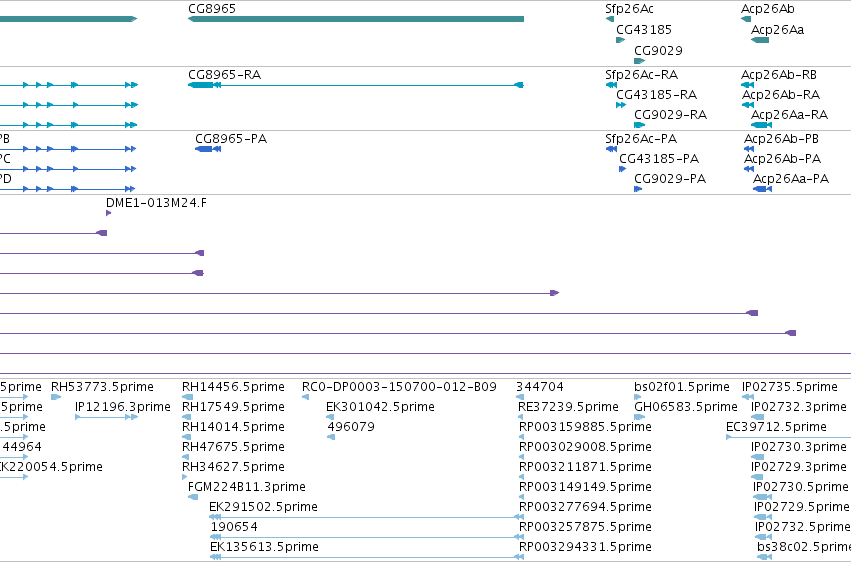851x562 pixels.
Task: Select the EK291502.5prime EST label
Action: coord(263,507)
